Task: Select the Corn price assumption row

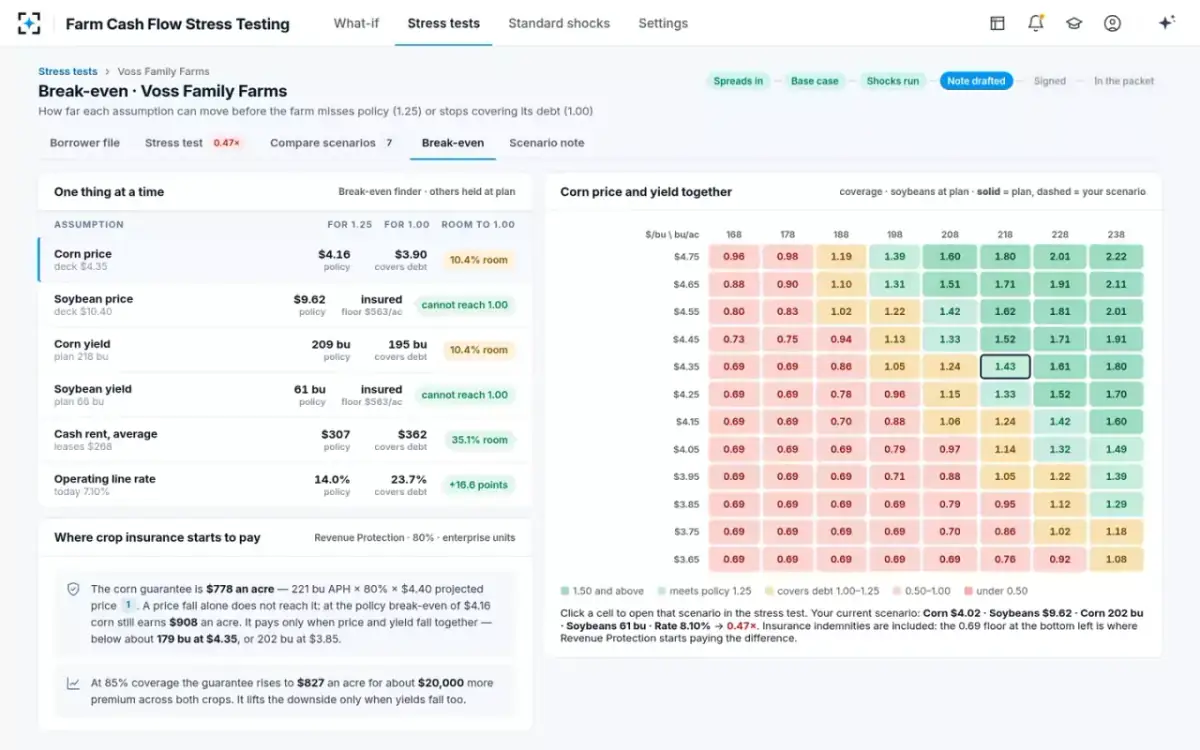Action: click(x=285, y=260)
